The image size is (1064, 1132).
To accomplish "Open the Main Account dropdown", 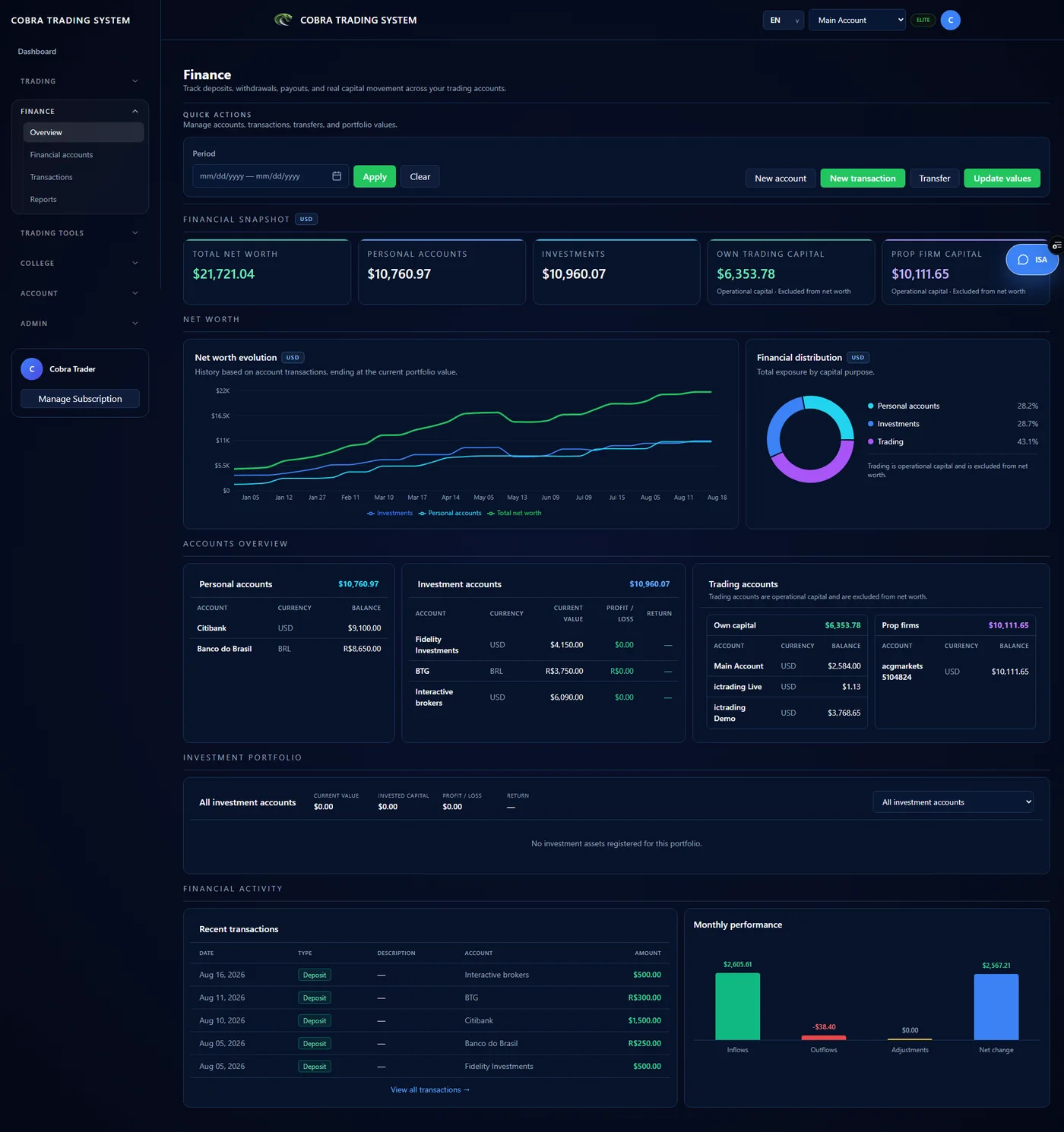I will (857, 21).
